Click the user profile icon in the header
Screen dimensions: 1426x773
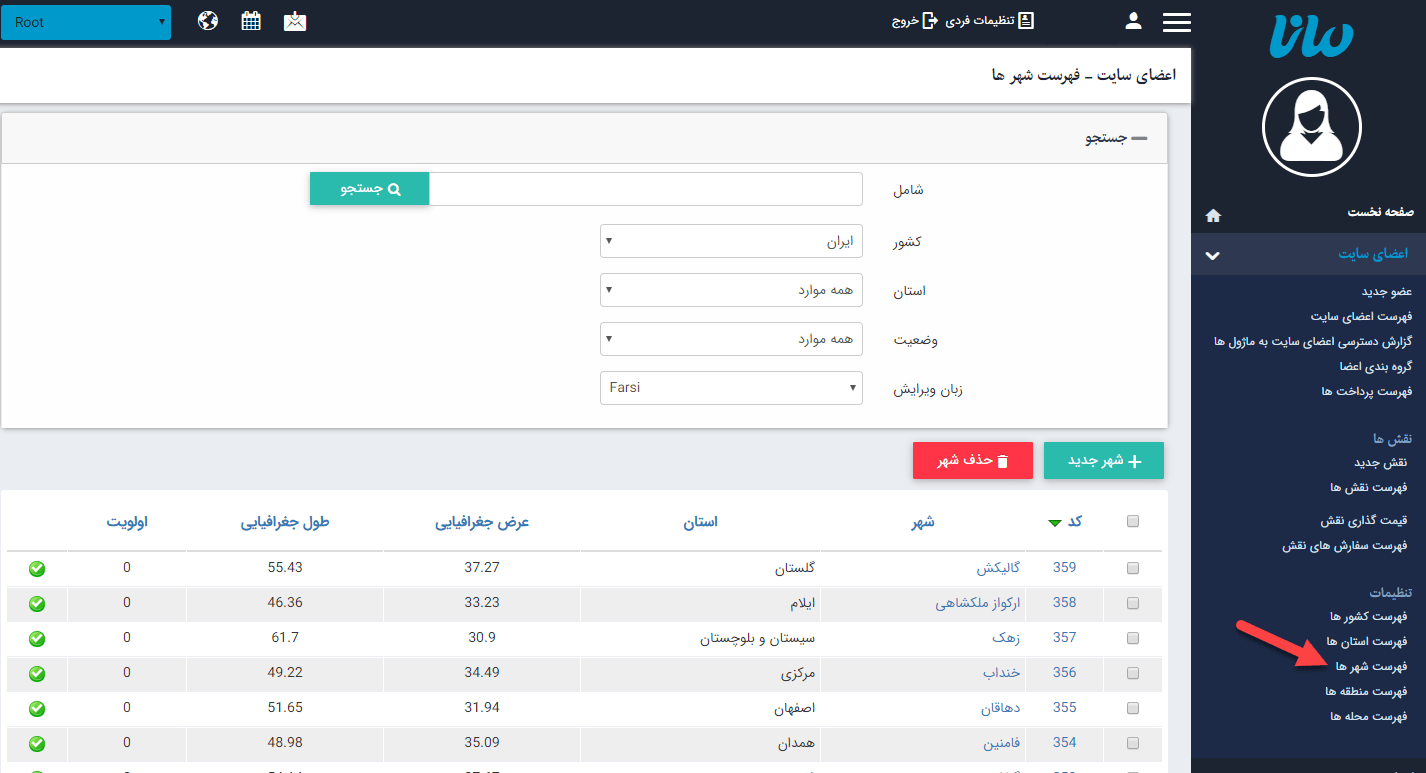click(x=1133, y=19)
